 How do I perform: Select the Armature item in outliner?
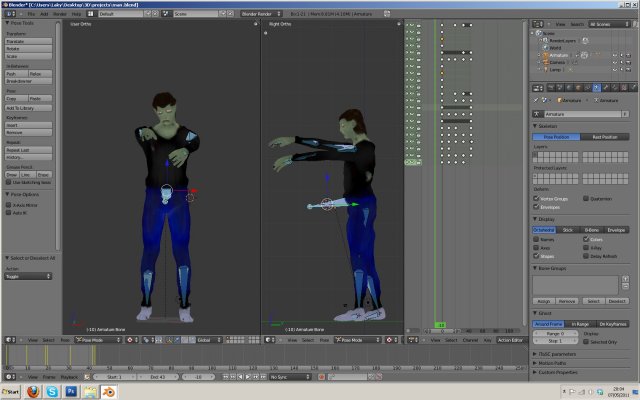(x=558, y=55)
